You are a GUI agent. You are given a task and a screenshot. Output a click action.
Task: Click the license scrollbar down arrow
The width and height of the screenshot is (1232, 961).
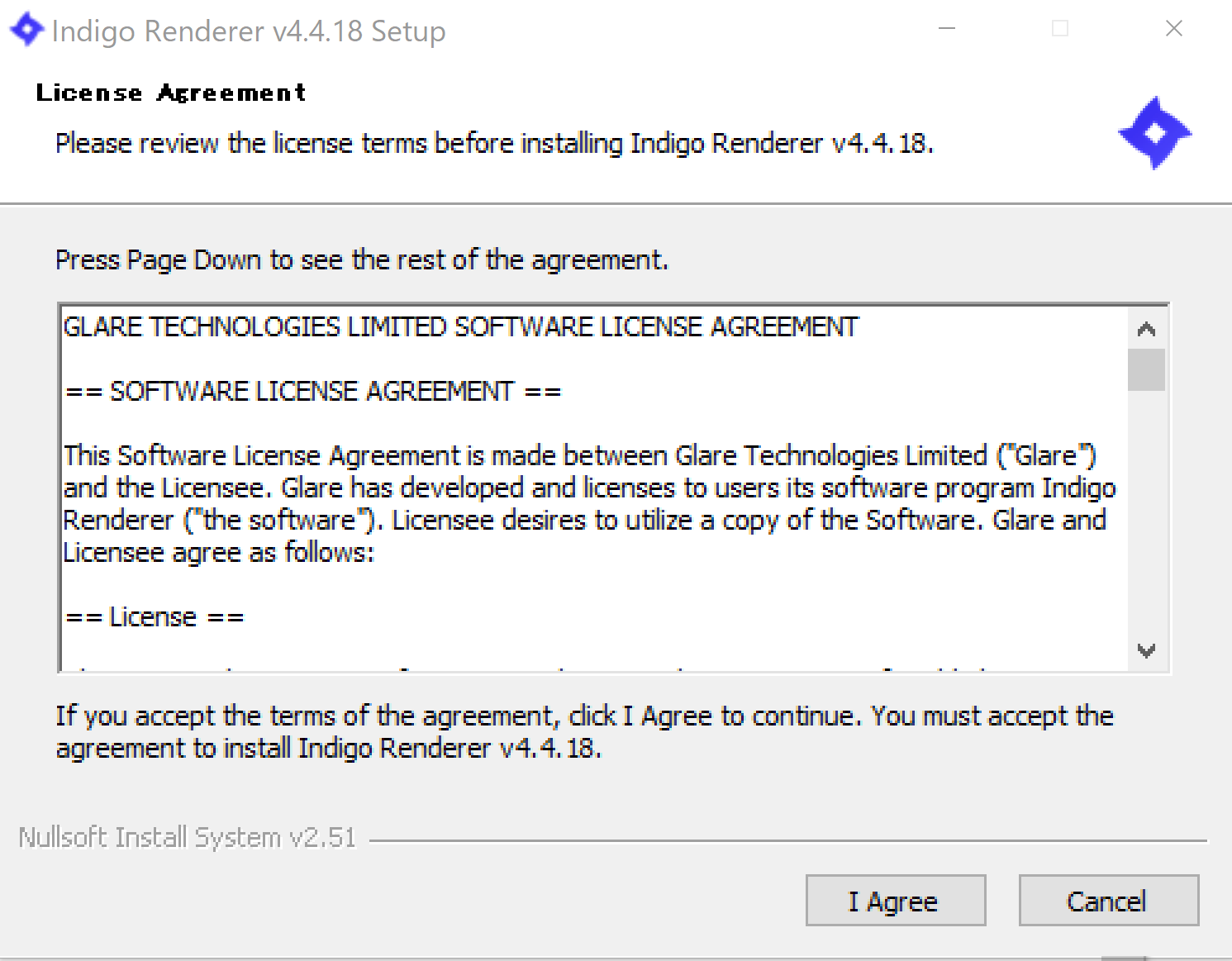pyautogui.click(x=1146, y=650)
